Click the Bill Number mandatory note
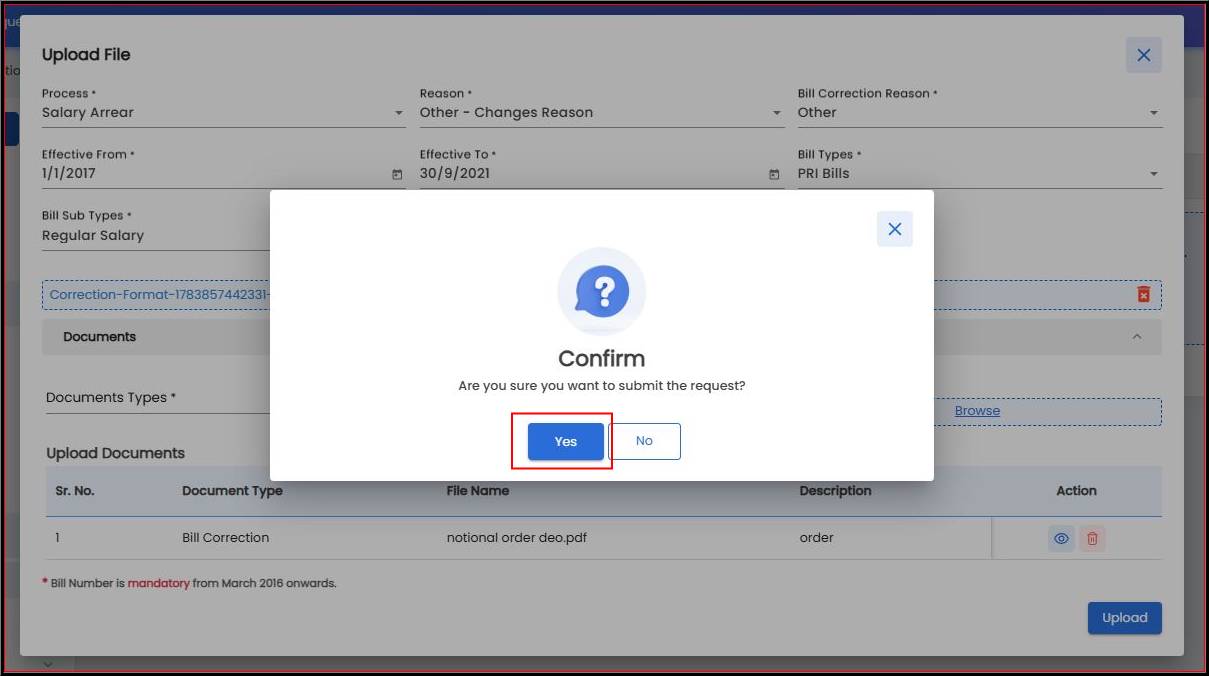This screenshot has width=1209, height=676. coord(189,583)
